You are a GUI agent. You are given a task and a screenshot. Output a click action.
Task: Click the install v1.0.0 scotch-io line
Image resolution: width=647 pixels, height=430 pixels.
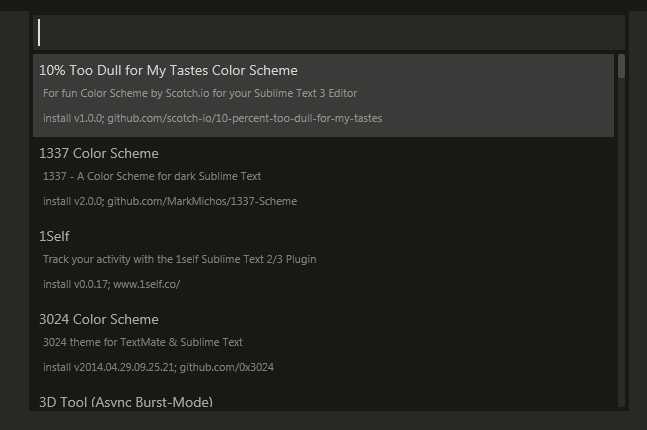pyautogui.click(x=213, y=118)
